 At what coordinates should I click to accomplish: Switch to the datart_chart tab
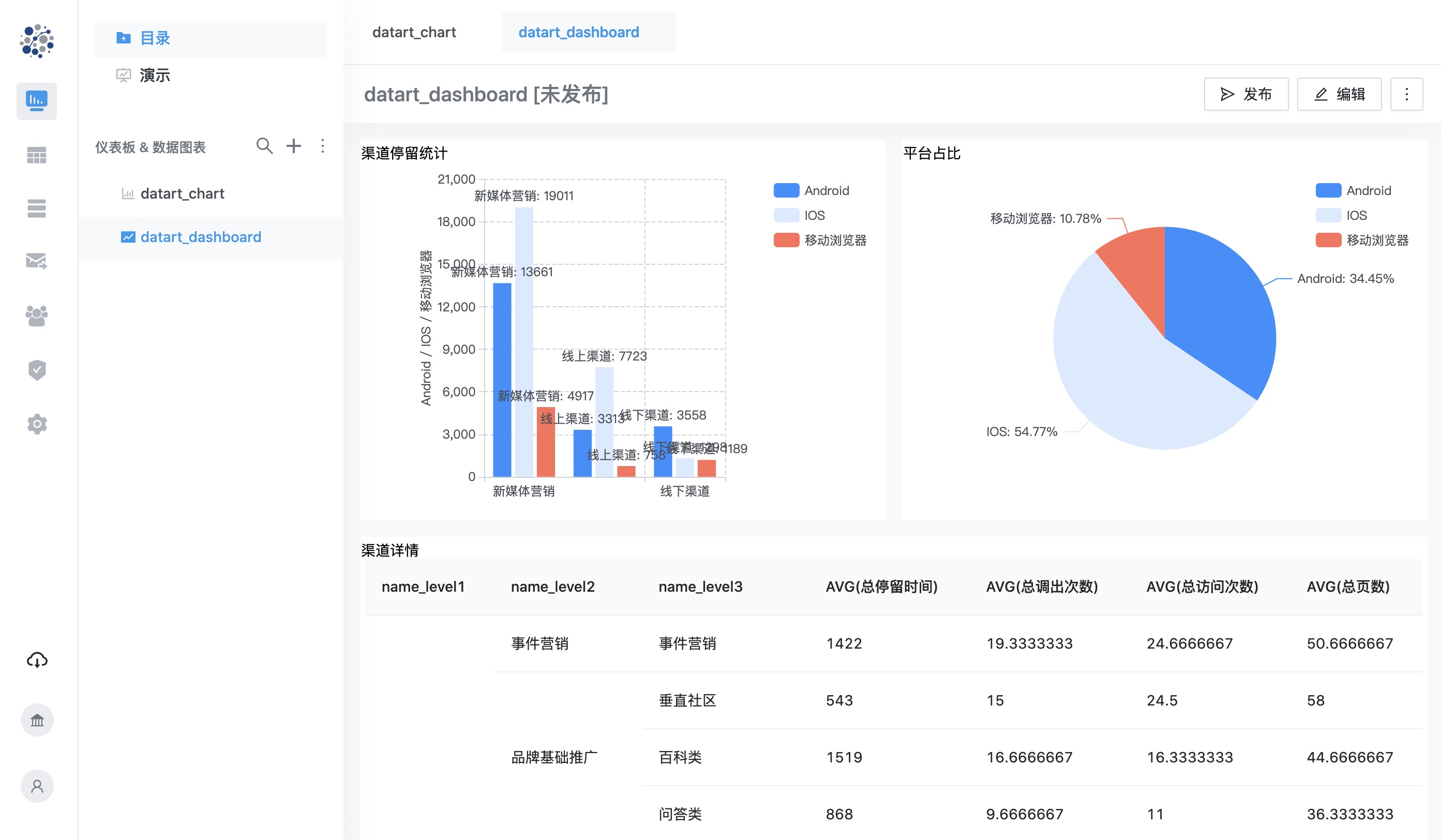click(x=414, y=32)
